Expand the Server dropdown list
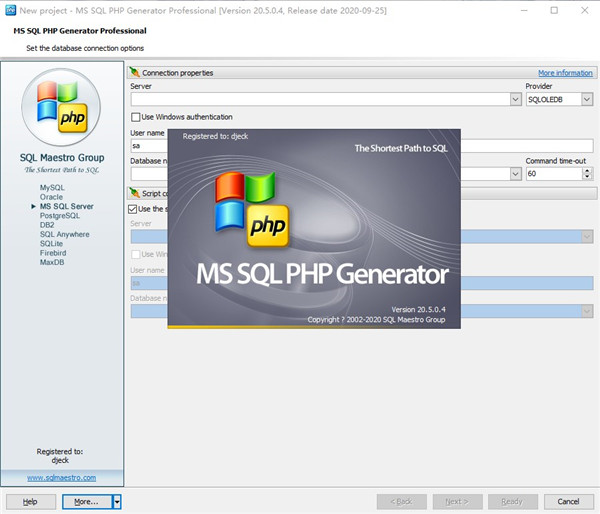The height and width of the screenshot is (514, 600). (514, 100)
